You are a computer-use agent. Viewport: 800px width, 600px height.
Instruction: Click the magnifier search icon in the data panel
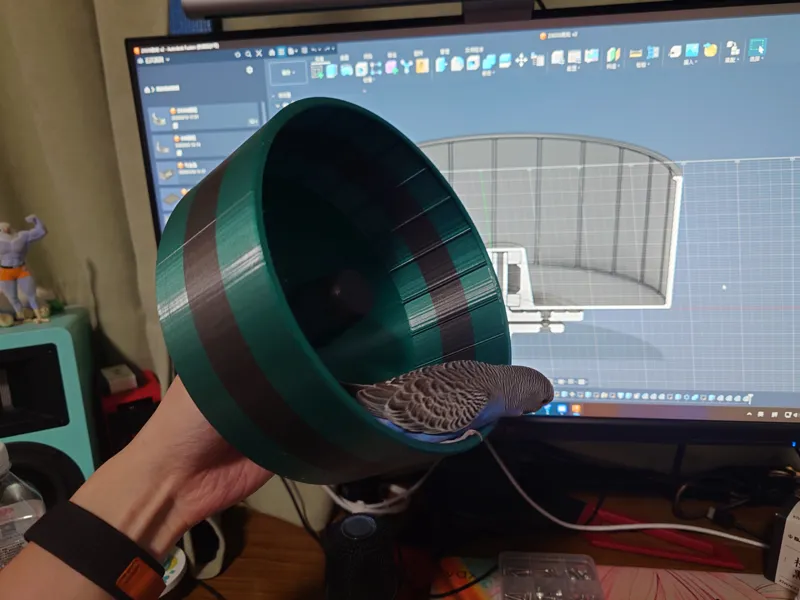point(248,54)
